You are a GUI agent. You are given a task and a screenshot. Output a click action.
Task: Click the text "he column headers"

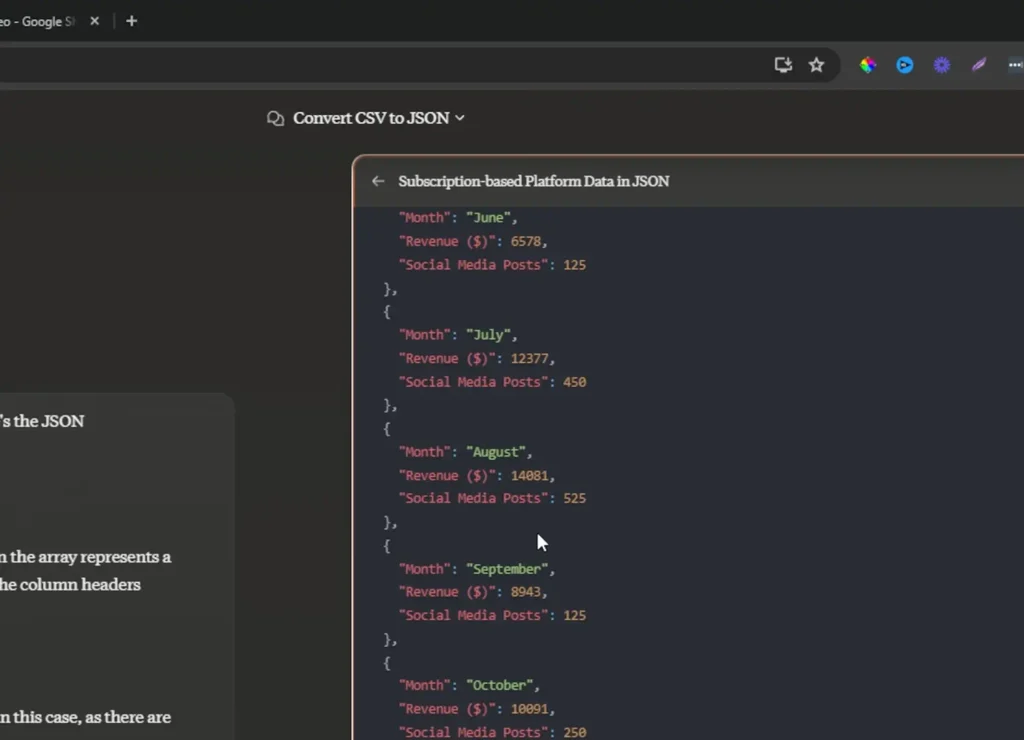pyautogui.click(x=70, y=585)
